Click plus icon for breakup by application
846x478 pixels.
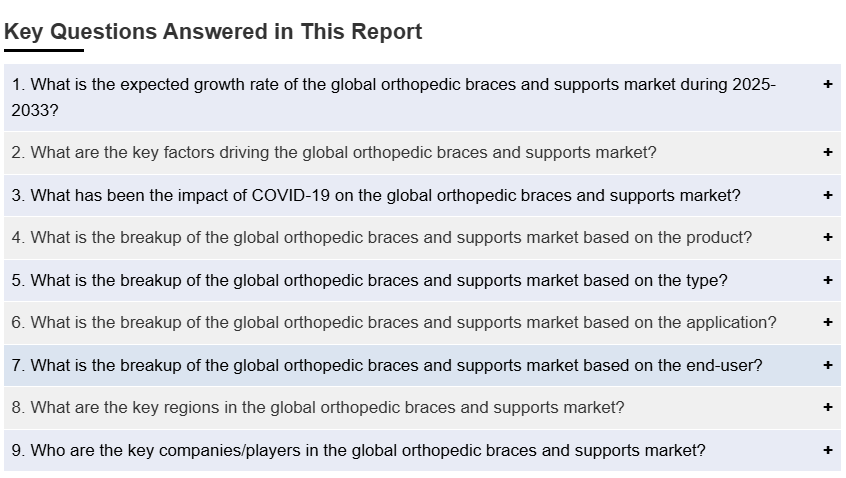click(828, 323)
